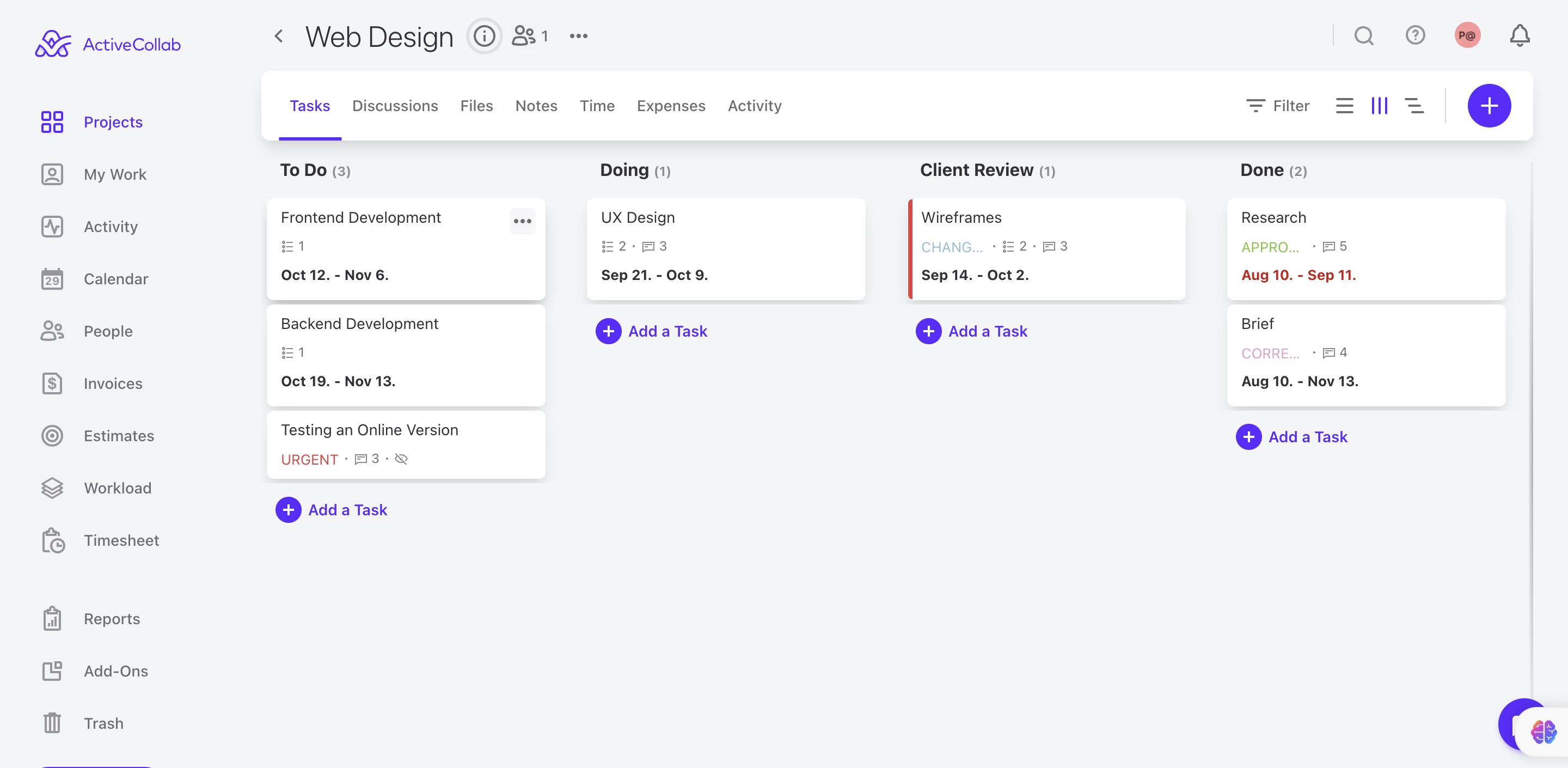Image resolution: width=1568 pixels, height=768 pixels.
Task: Open the Filter options
Action: [1278, 106]
